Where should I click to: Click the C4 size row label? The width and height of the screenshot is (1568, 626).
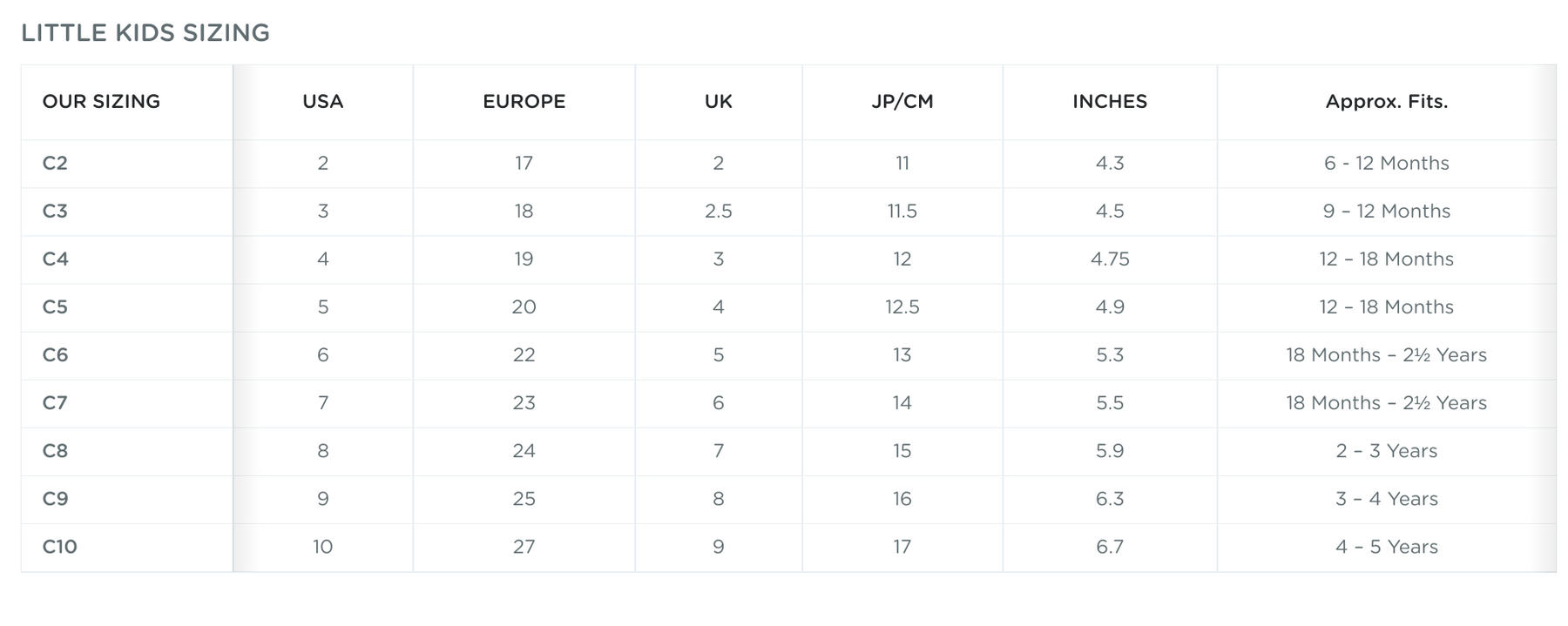[55, 259]
